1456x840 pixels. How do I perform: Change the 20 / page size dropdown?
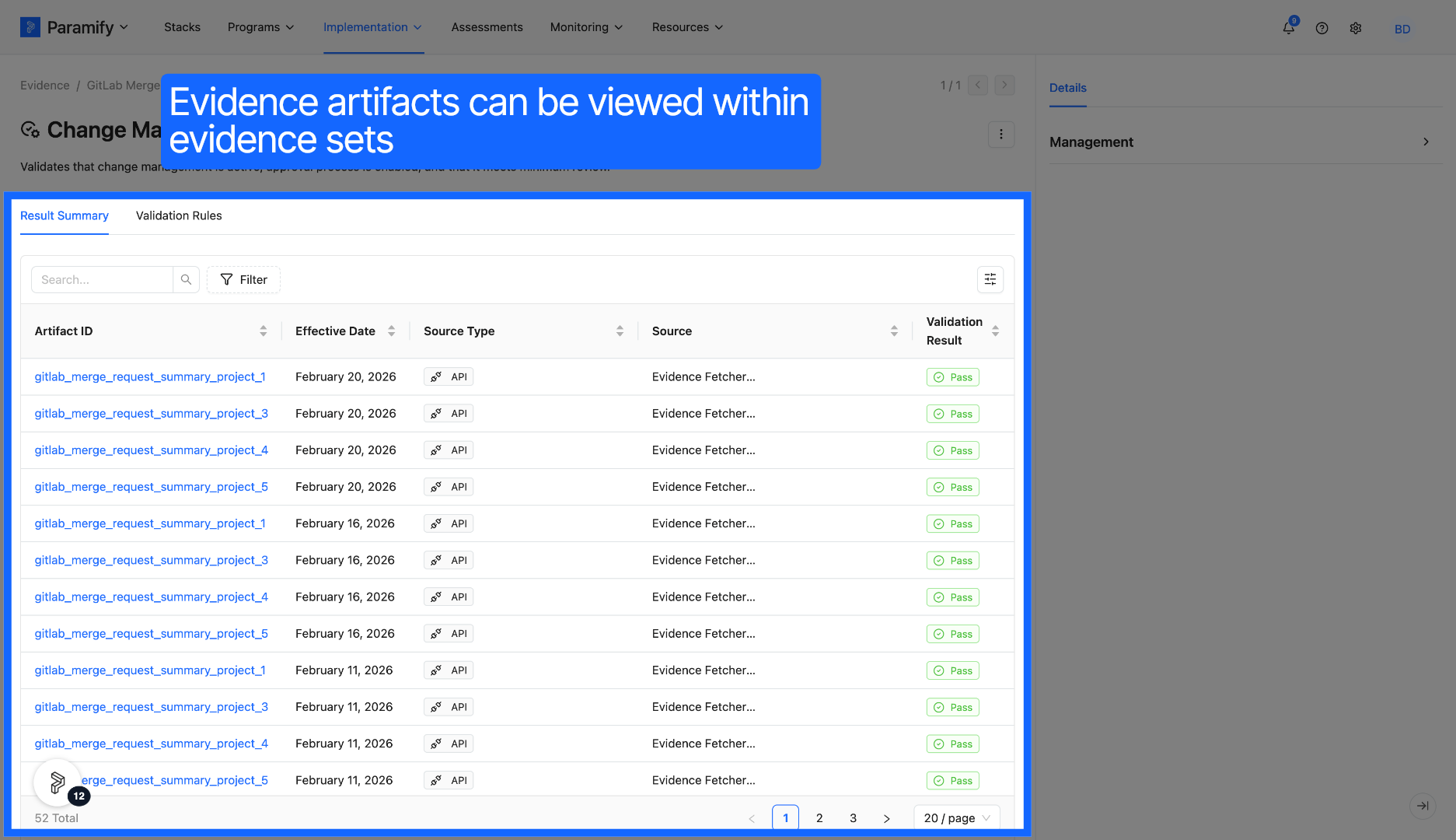point(957,818)
